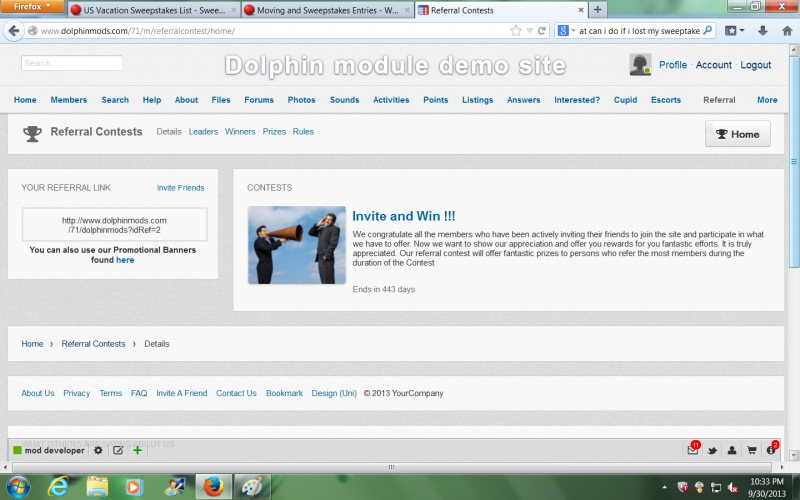The height and width of the screenshot is (500, 800).
Task: Close the Referral Contests tab
Action: click(581, 10)
